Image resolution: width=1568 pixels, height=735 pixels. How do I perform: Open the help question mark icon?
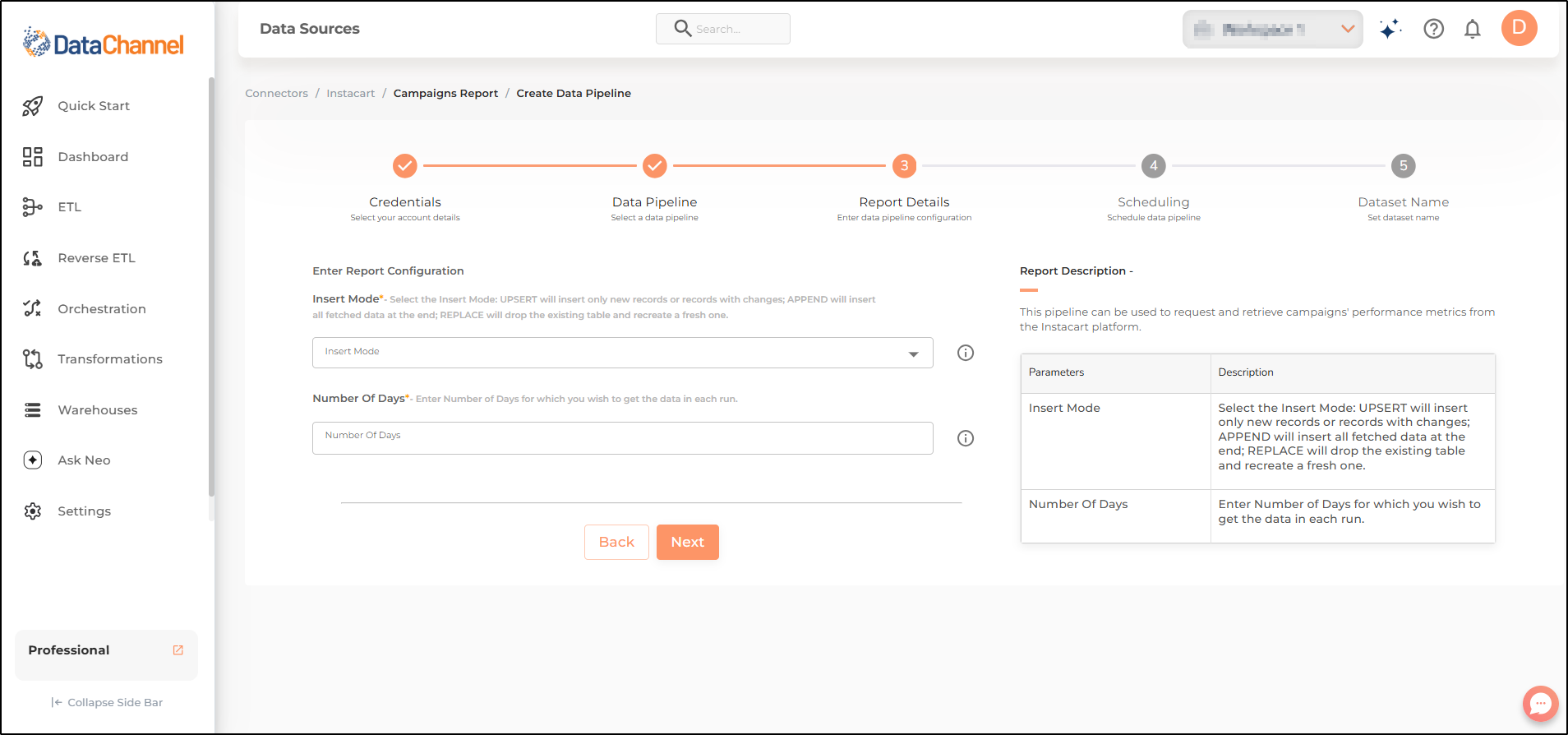[x=1433, y=29]
